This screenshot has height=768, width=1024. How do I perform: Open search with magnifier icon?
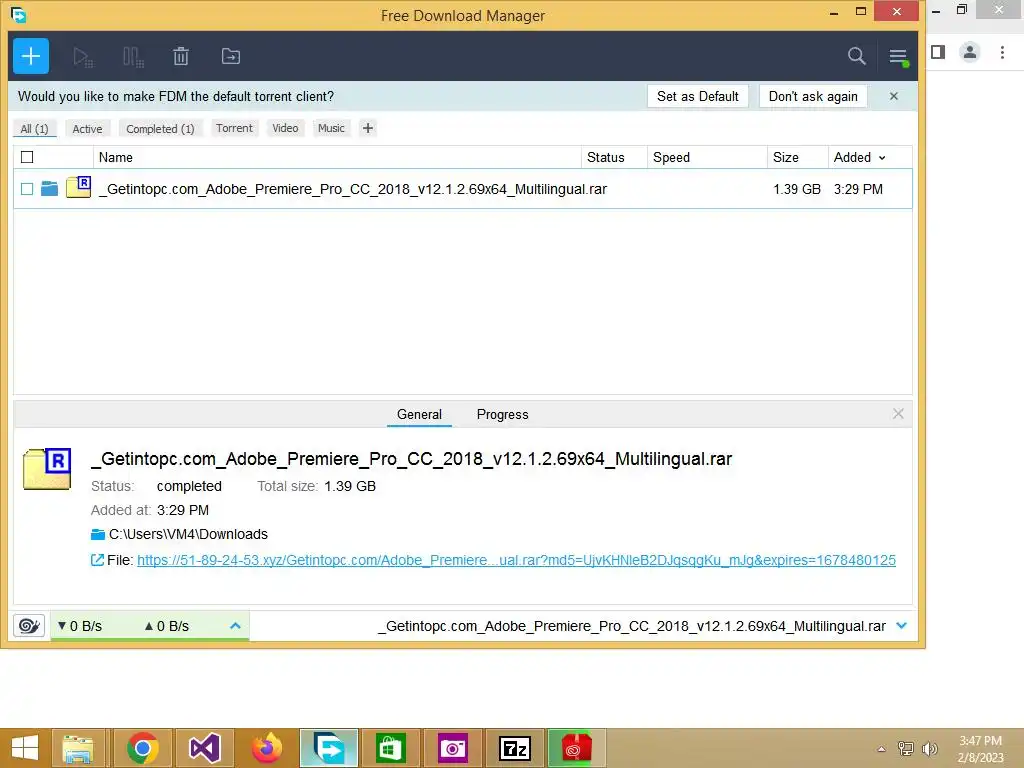click(856, 56)
